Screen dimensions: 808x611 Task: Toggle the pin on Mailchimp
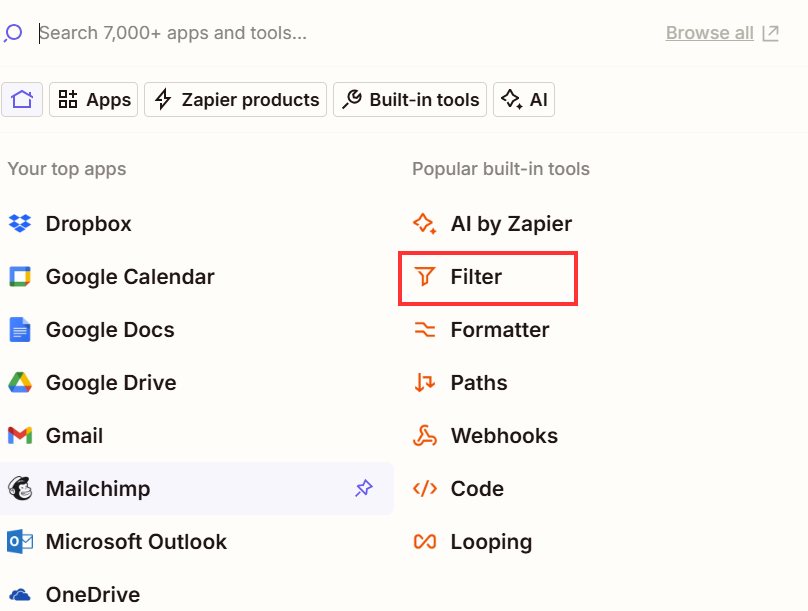click(x=364, y=489)
